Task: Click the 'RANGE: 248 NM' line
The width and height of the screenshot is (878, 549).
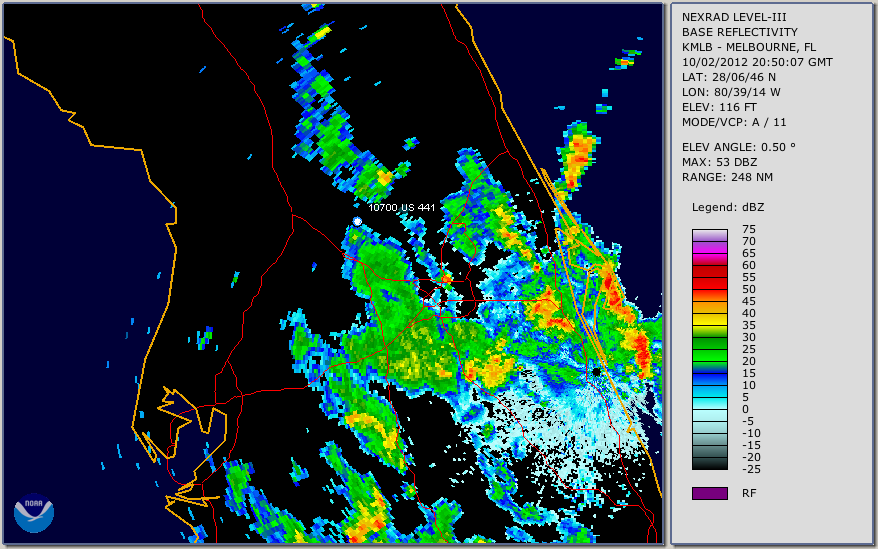Action: click(x=727, y=178)
